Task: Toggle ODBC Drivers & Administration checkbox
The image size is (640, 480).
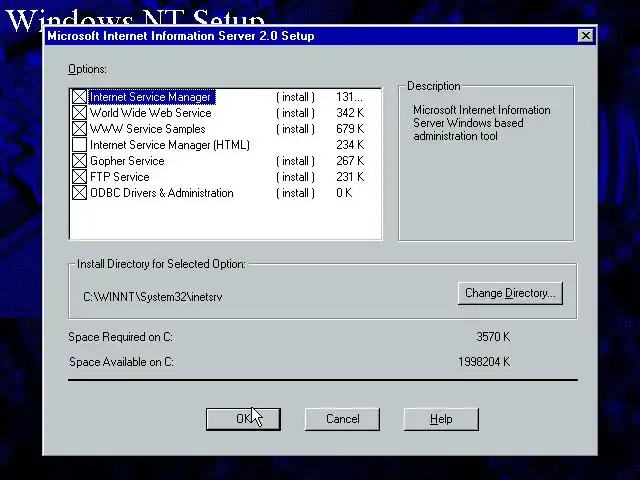Action: [79, 193]
